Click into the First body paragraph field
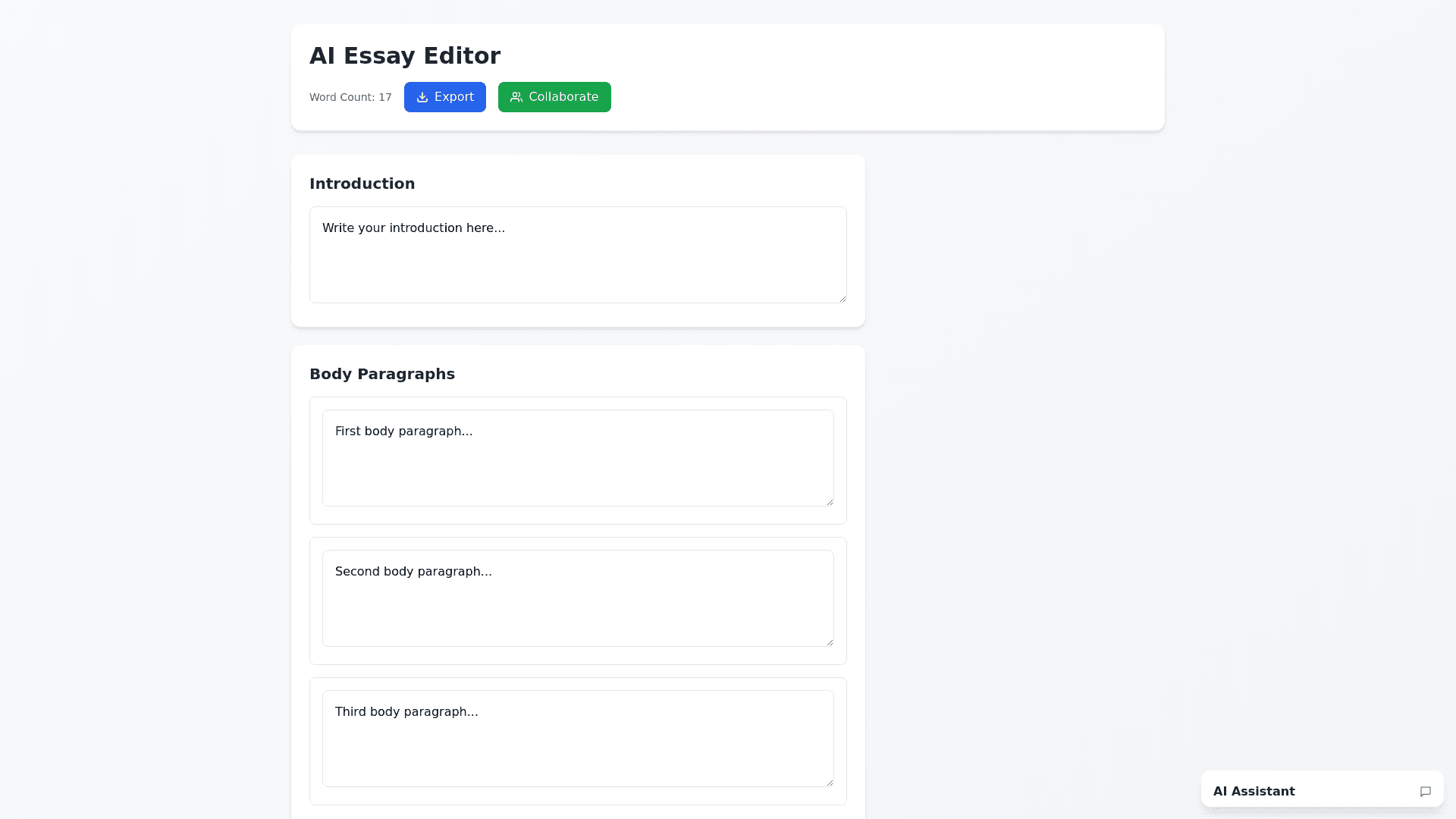The height and width of the screenshot is (819, 1456). 578,466
